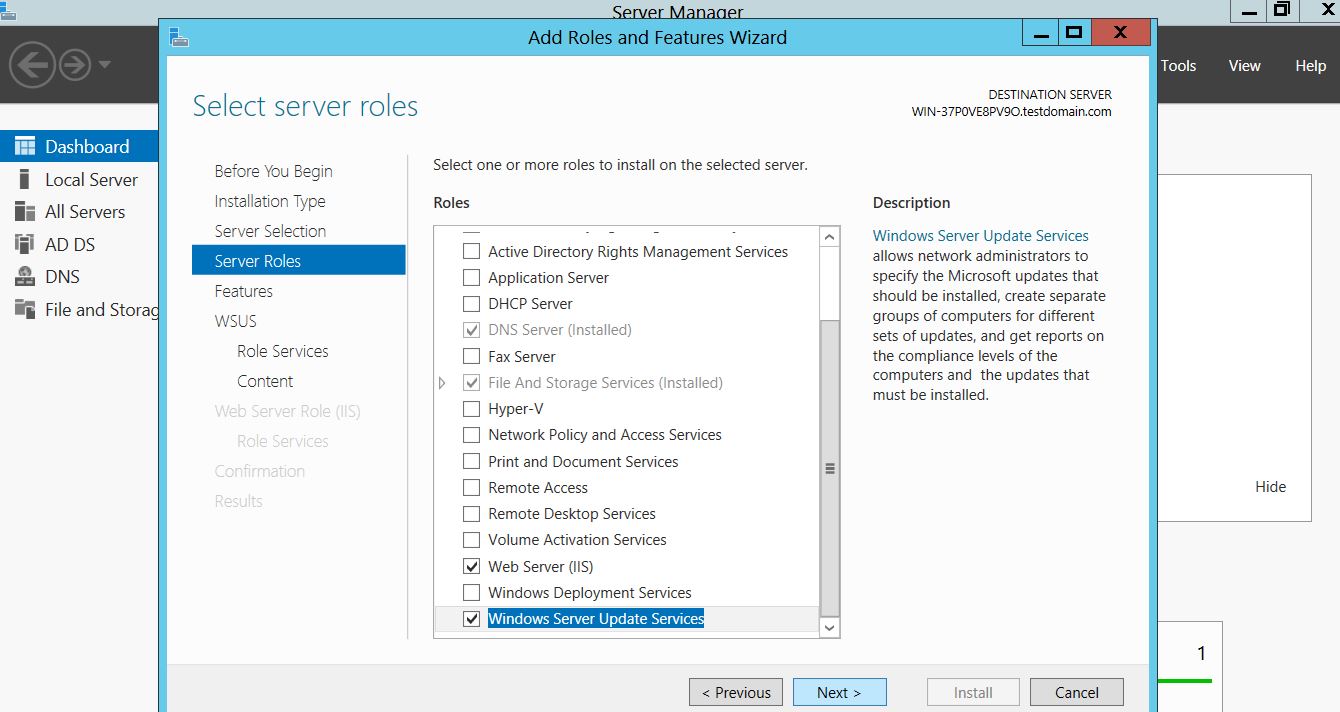Open Role Services under WSUS

pyautogui.click(x=283, y=351)
